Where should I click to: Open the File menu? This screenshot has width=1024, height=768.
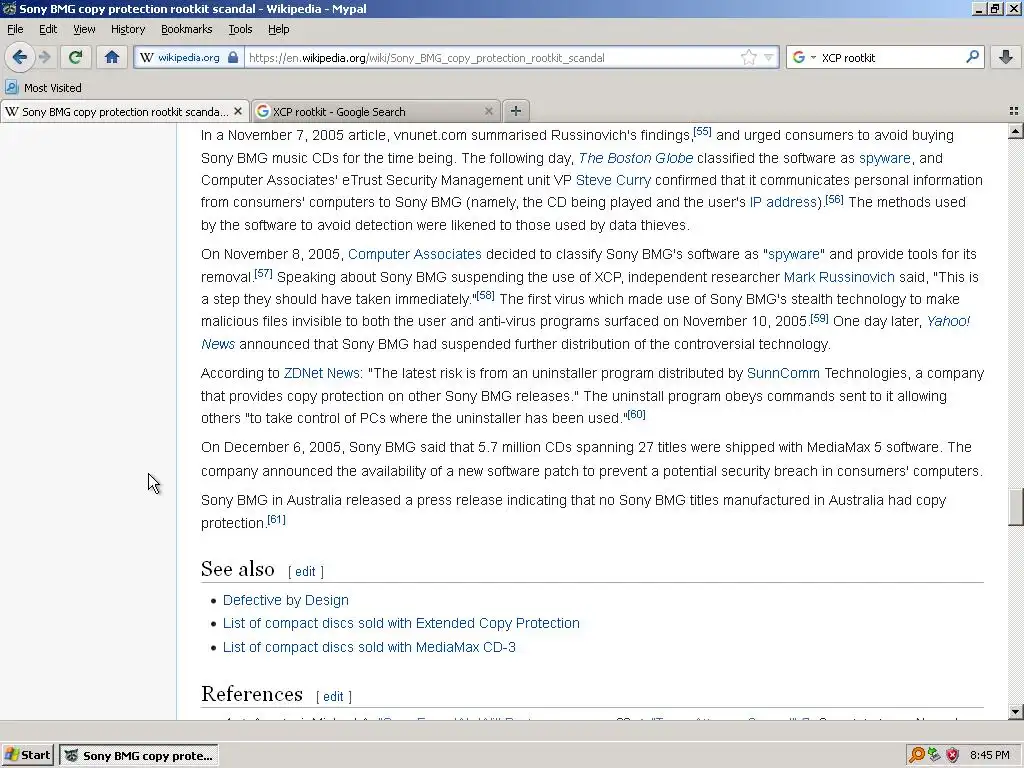coord(15,29)
